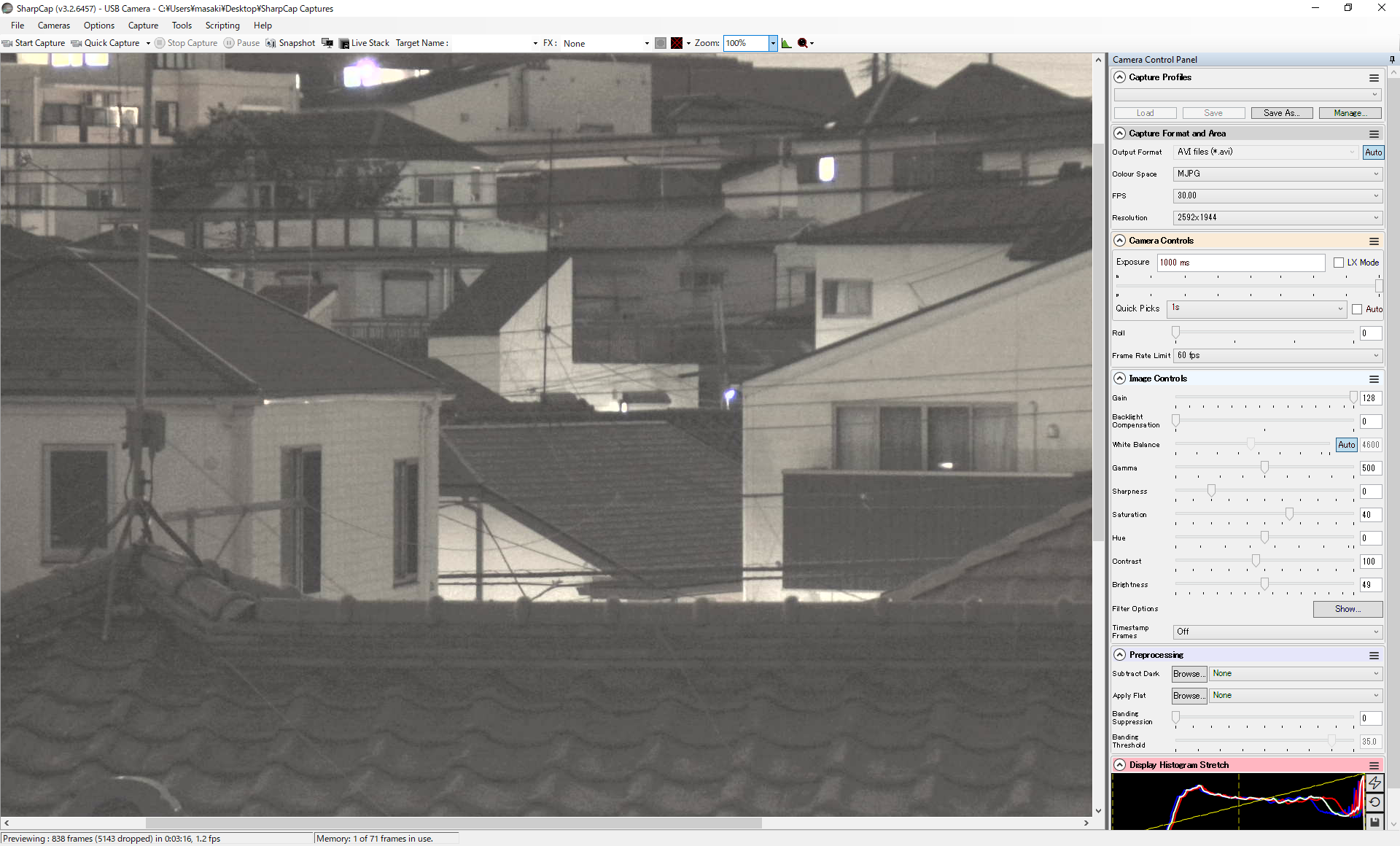Reset histogram stretch with the circular arrow icon

click(1374, 802)
